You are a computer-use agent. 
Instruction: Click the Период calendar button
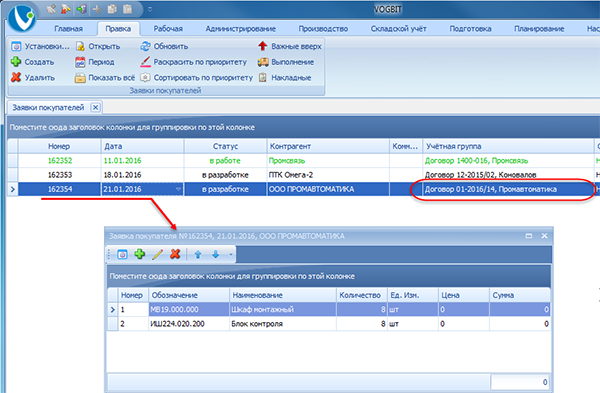tap(95, 62)
